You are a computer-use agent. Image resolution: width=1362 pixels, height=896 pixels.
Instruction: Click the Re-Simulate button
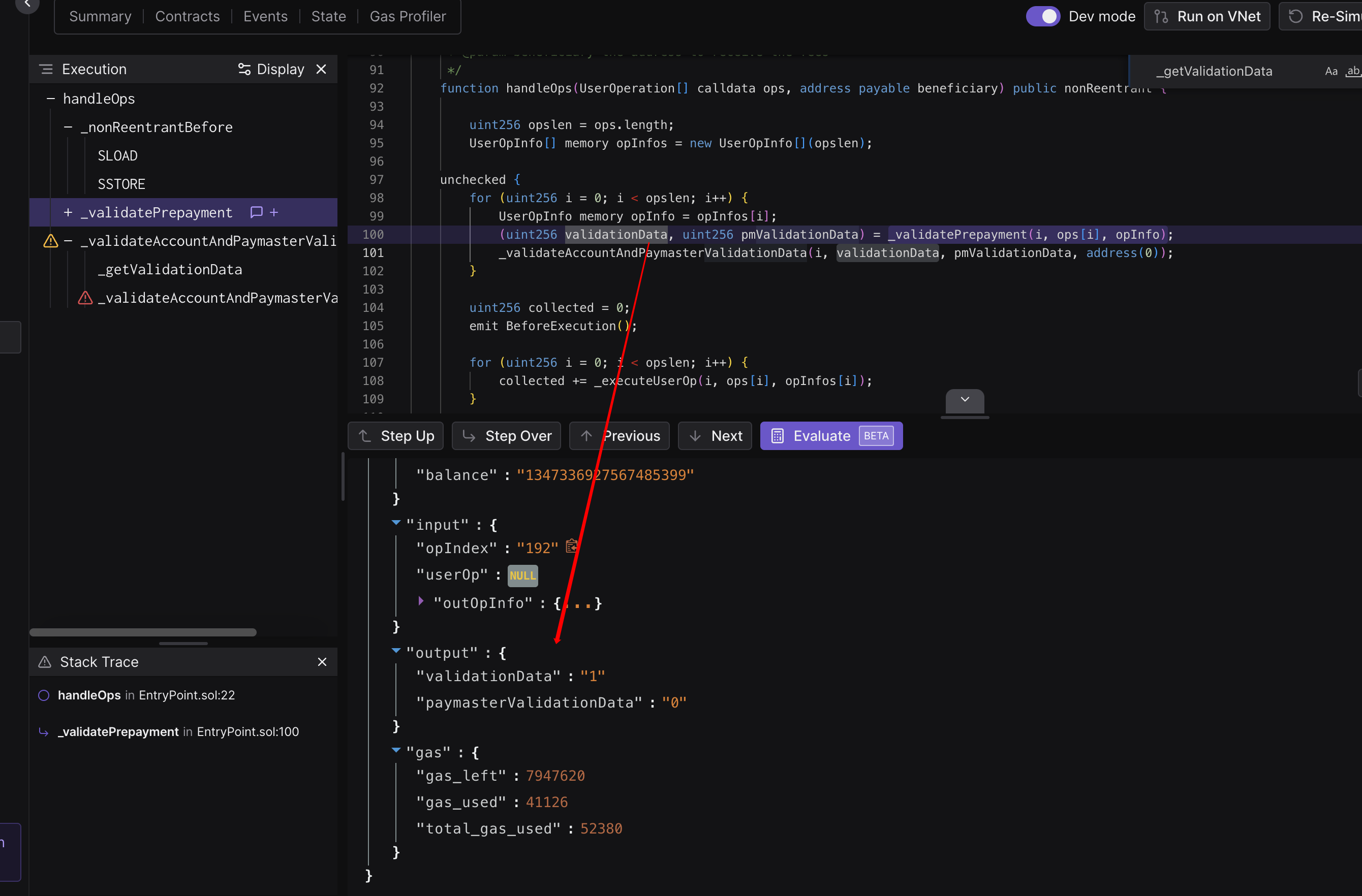1322,17
